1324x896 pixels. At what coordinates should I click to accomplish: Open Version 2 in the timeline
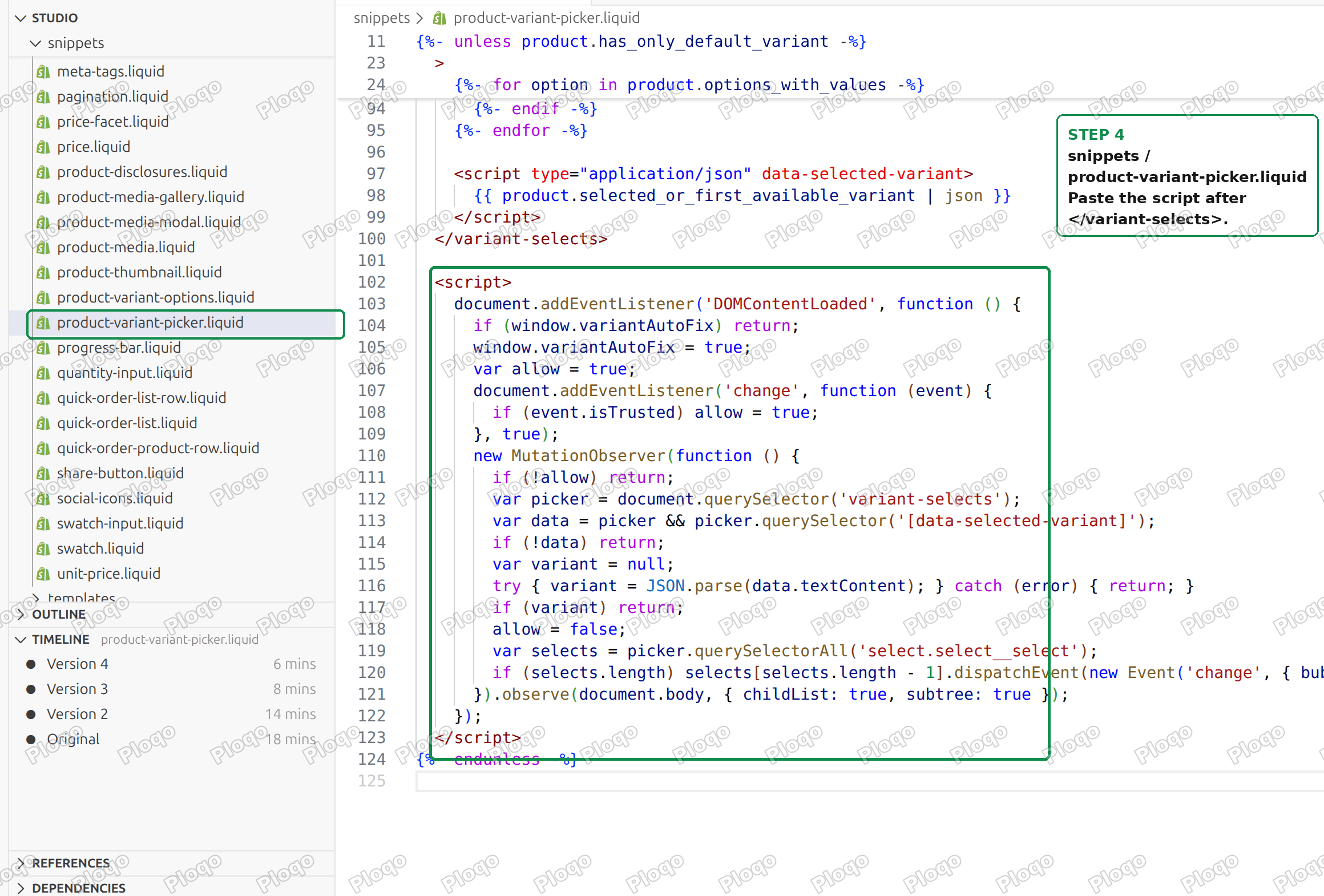coord(171,715)
